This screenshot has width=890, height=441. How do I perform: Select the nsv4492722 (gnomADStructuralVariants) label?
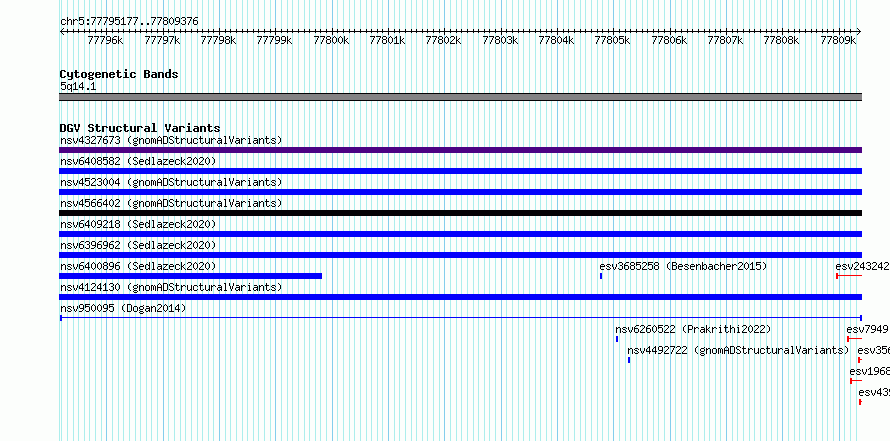point(738,350)
